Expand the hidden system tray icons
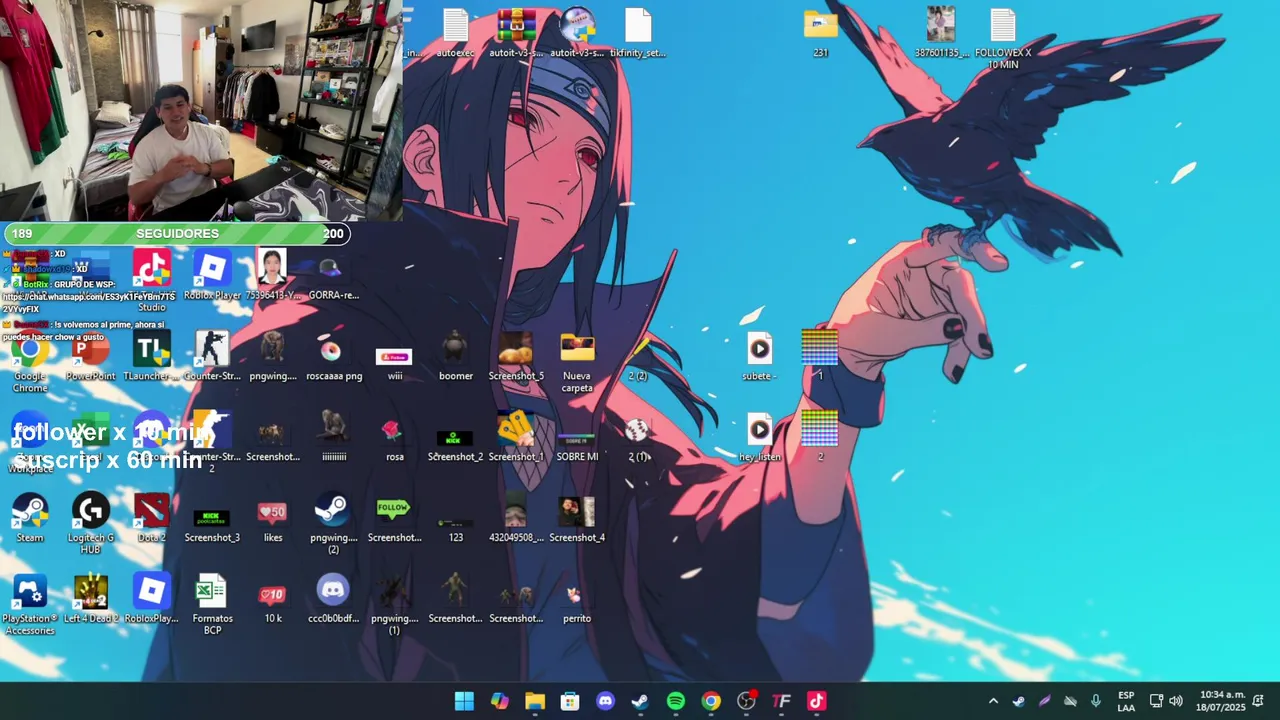The image size is (1280, 720). point(993,701)
